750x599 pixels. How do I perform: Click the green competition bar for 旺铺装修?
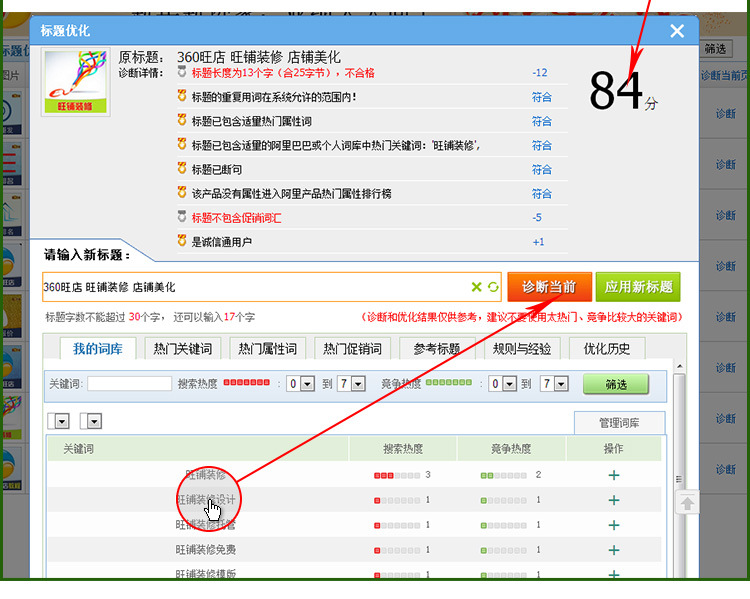[503, 476]
